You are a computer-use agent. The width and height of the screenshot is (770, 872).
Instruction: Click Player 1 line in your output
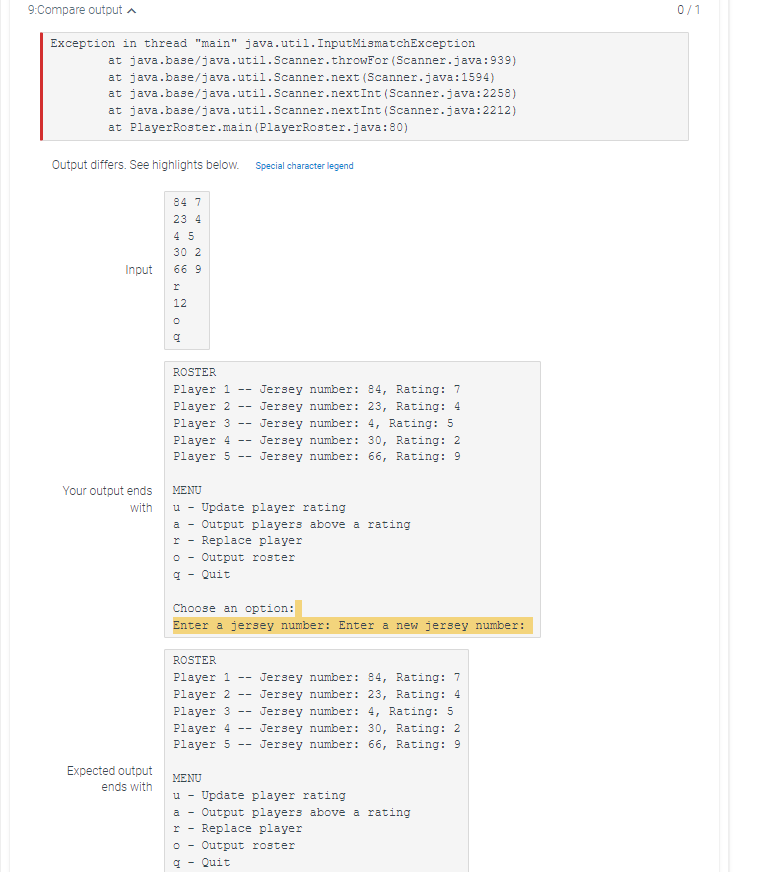coord(316,389)
